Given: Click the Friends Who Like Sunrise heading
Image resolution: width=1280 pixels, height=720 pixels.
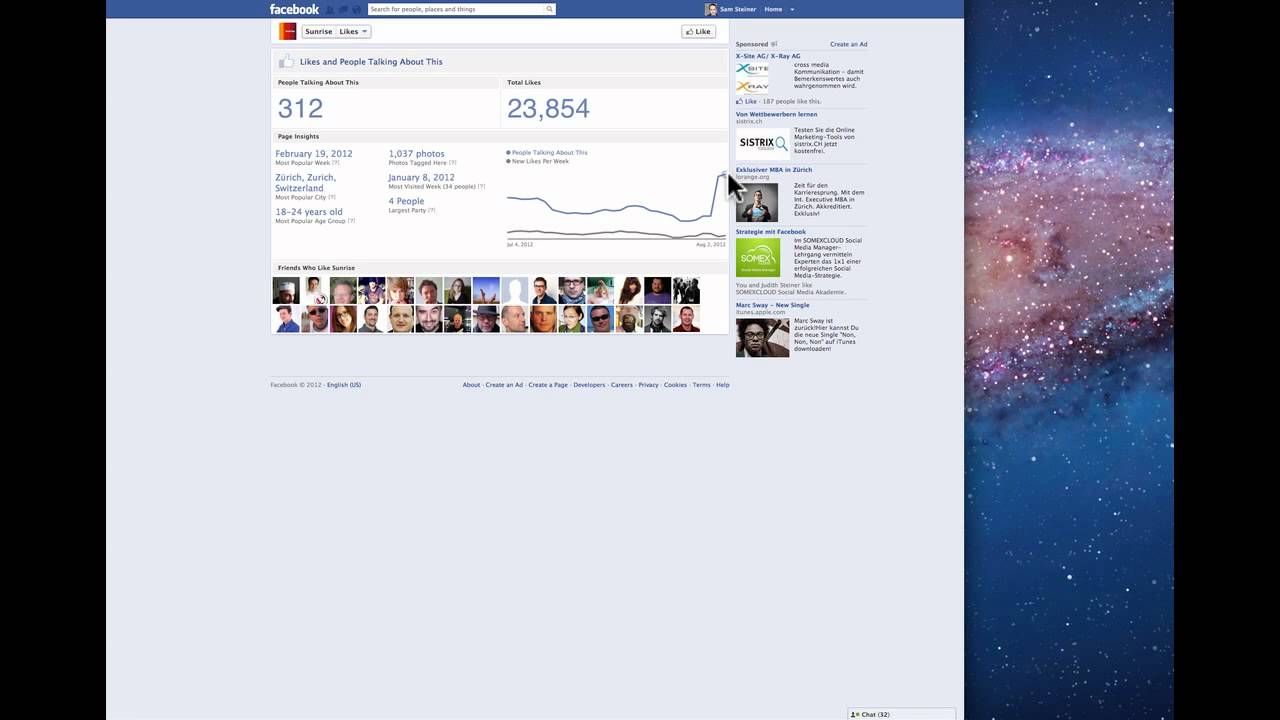Looking at the screenshot, I should point(316,268).
